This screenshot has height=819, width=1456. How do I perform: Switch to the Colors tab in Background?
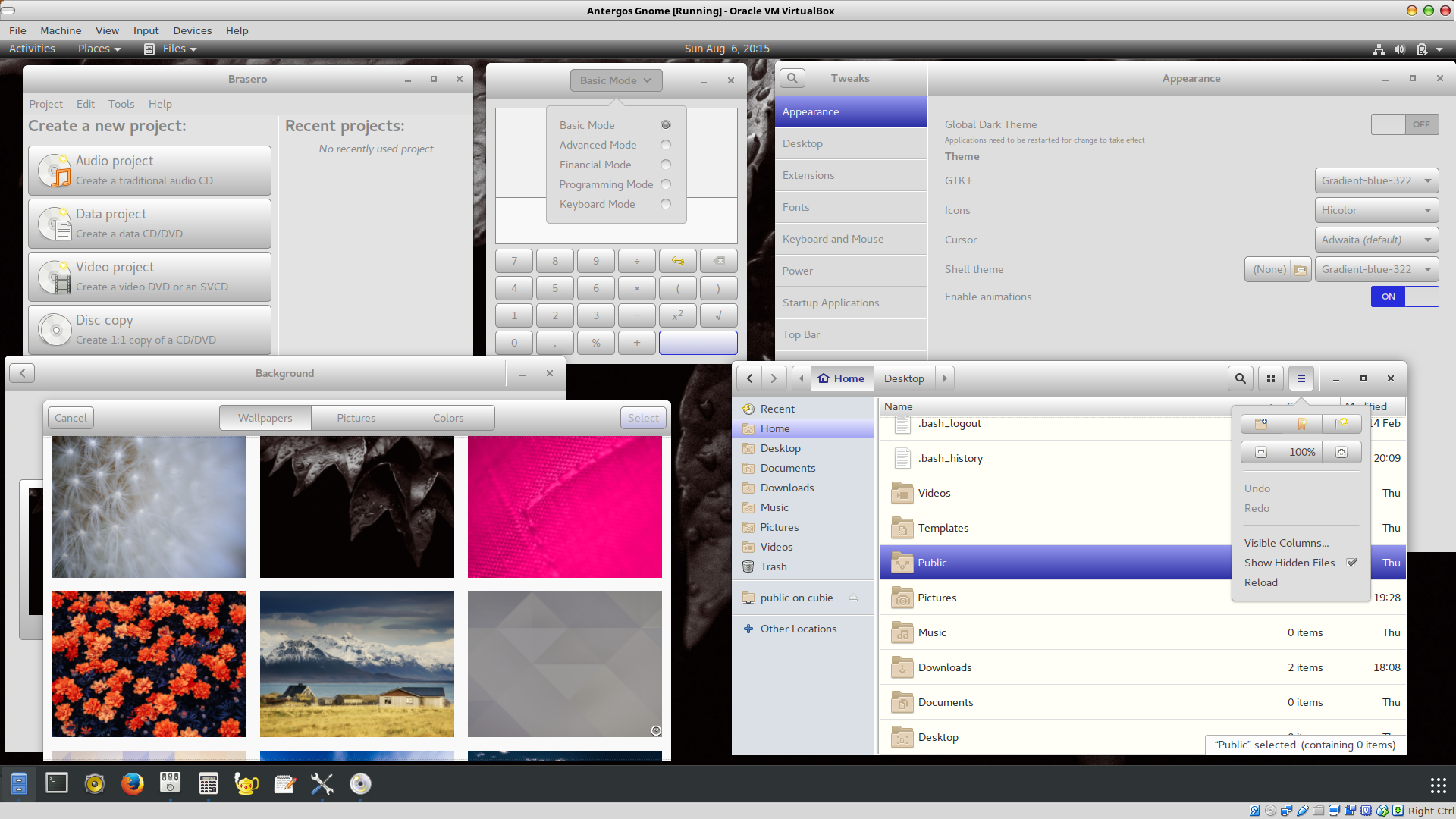pos(448,418)
